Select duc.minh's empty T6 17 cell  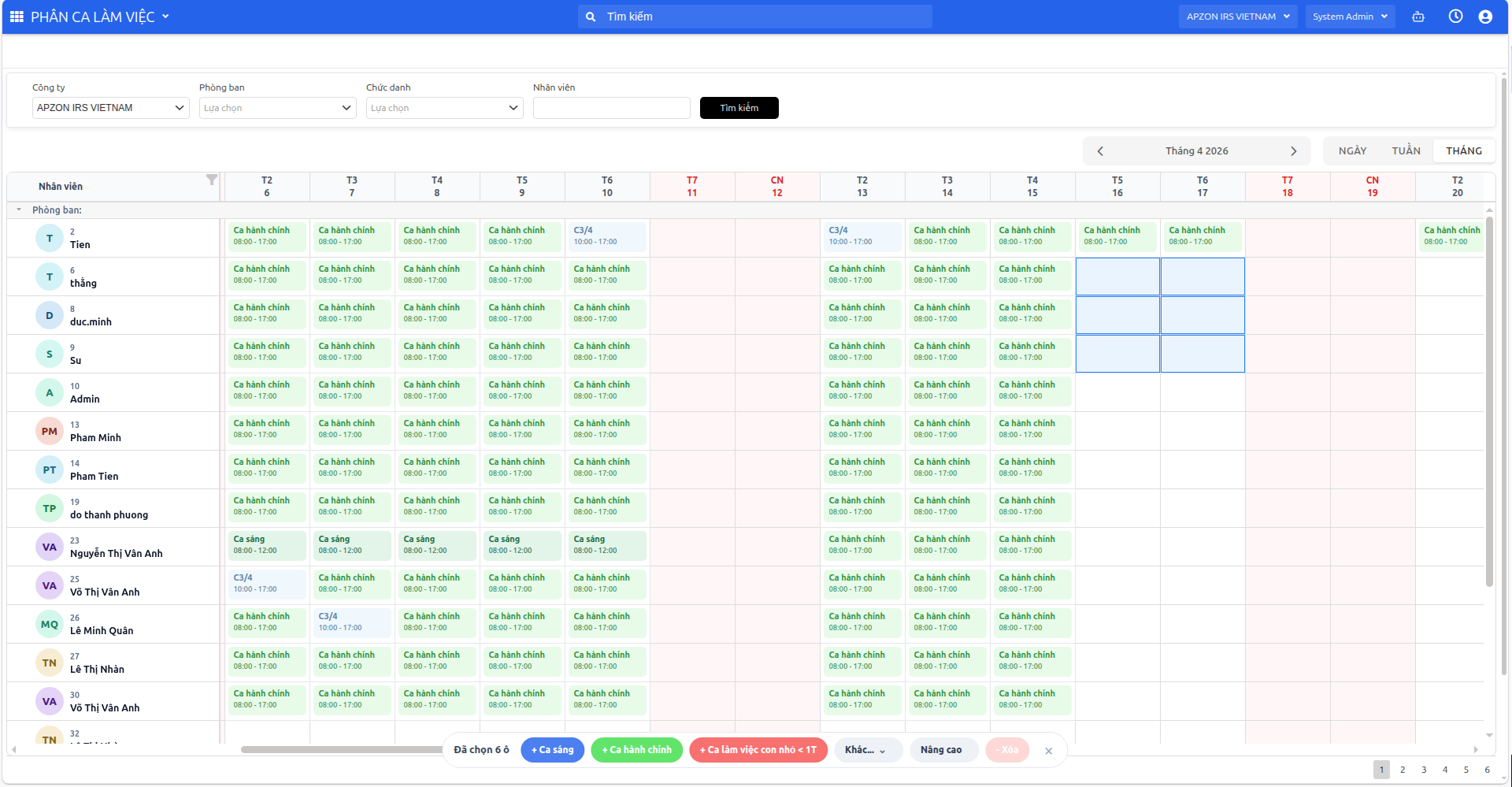(1203, 315)
